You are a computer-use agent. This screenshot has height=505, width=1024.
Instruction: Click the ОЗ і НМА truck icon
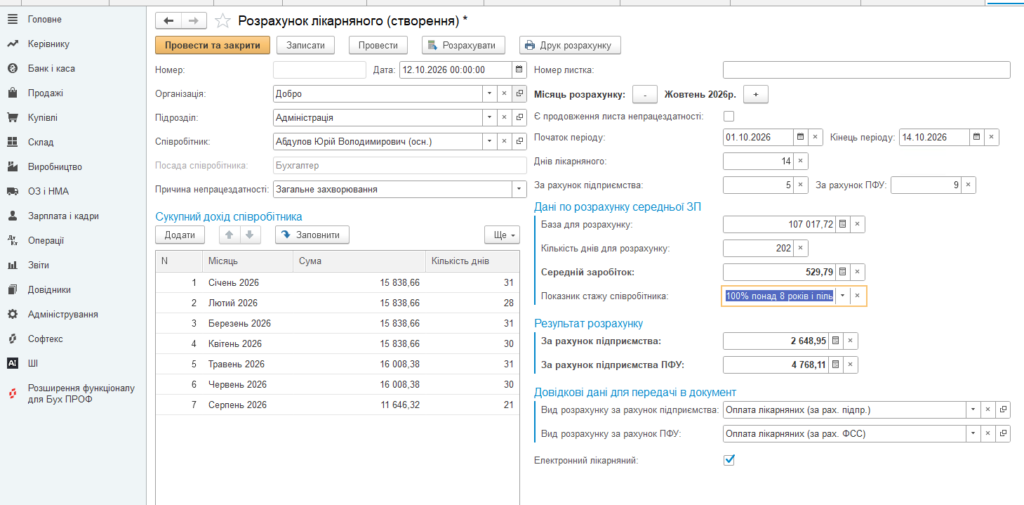(x=12, y=191)
